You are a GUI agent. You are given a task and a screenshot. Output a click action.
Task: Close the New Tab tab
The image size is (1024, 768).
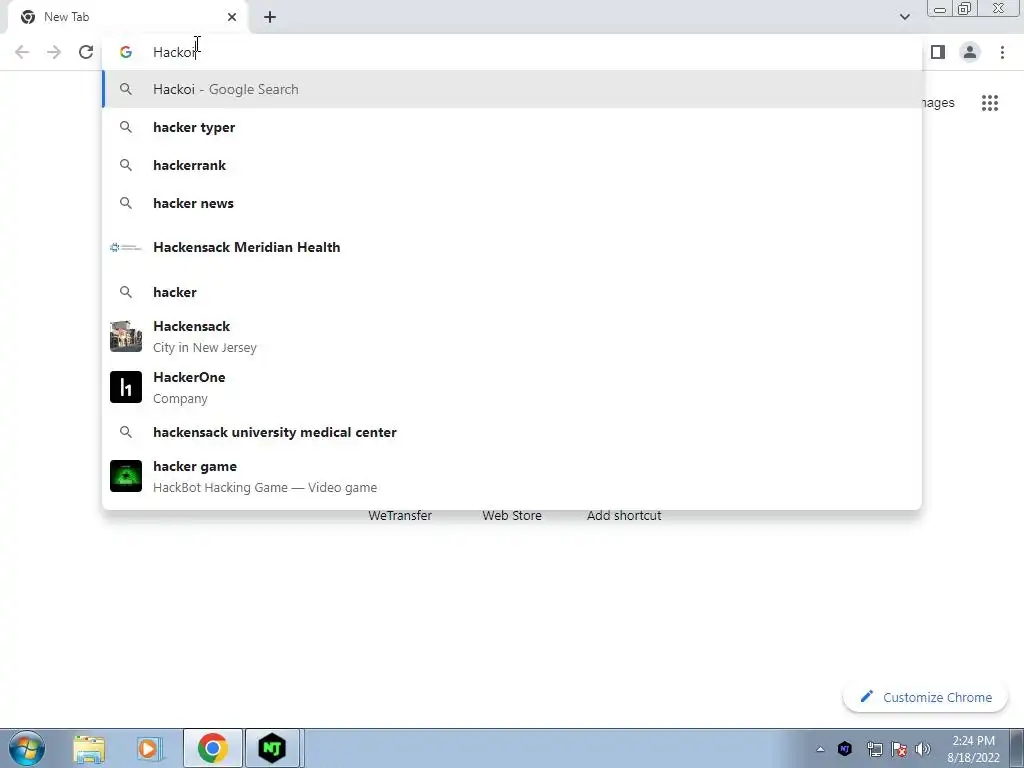232,17
